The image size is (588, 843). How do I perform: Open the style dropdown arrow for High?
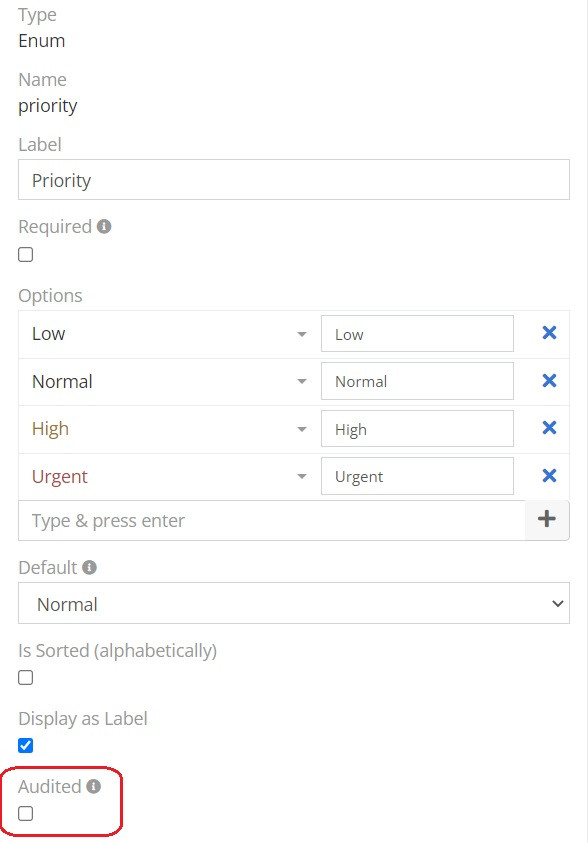pos(302,429)
